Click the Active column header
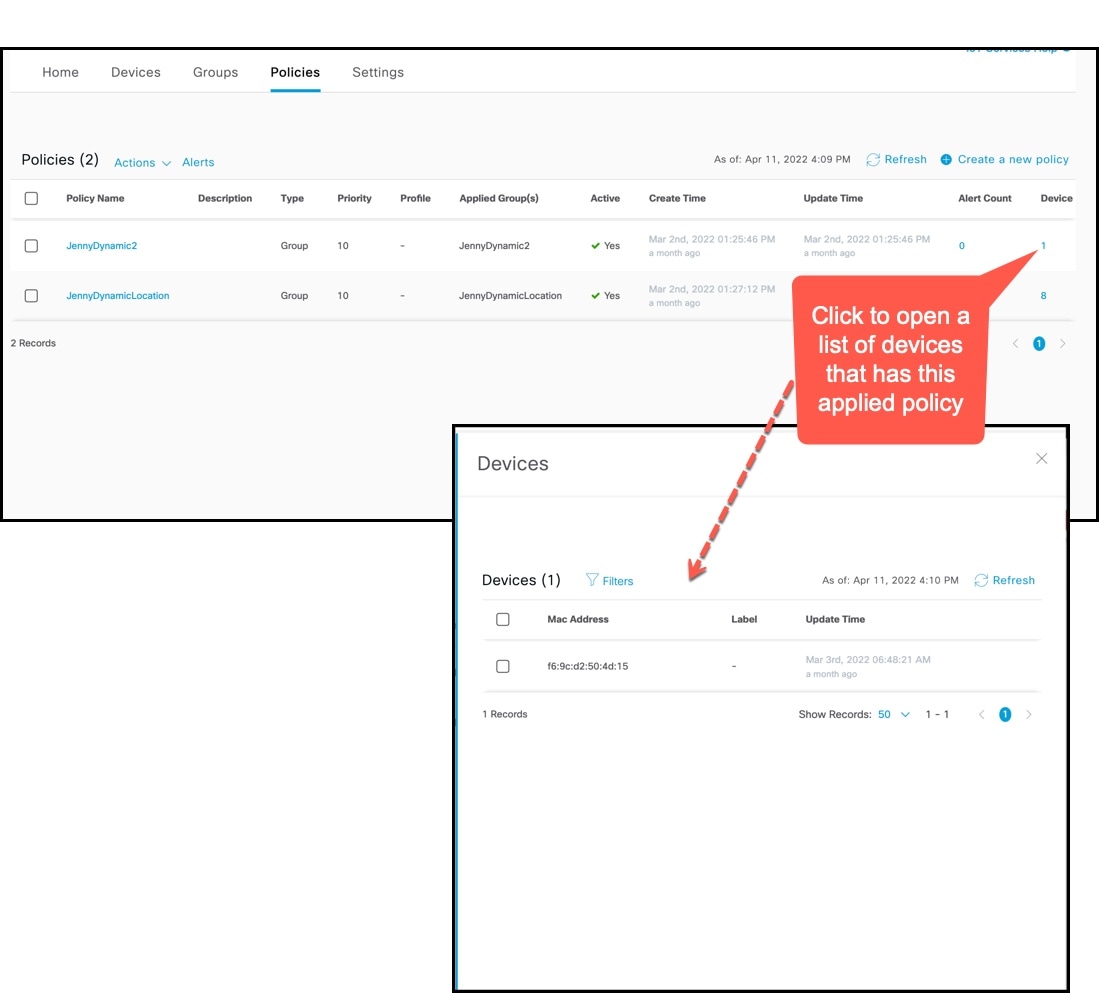1099x993 pixels. pos(605,198)
